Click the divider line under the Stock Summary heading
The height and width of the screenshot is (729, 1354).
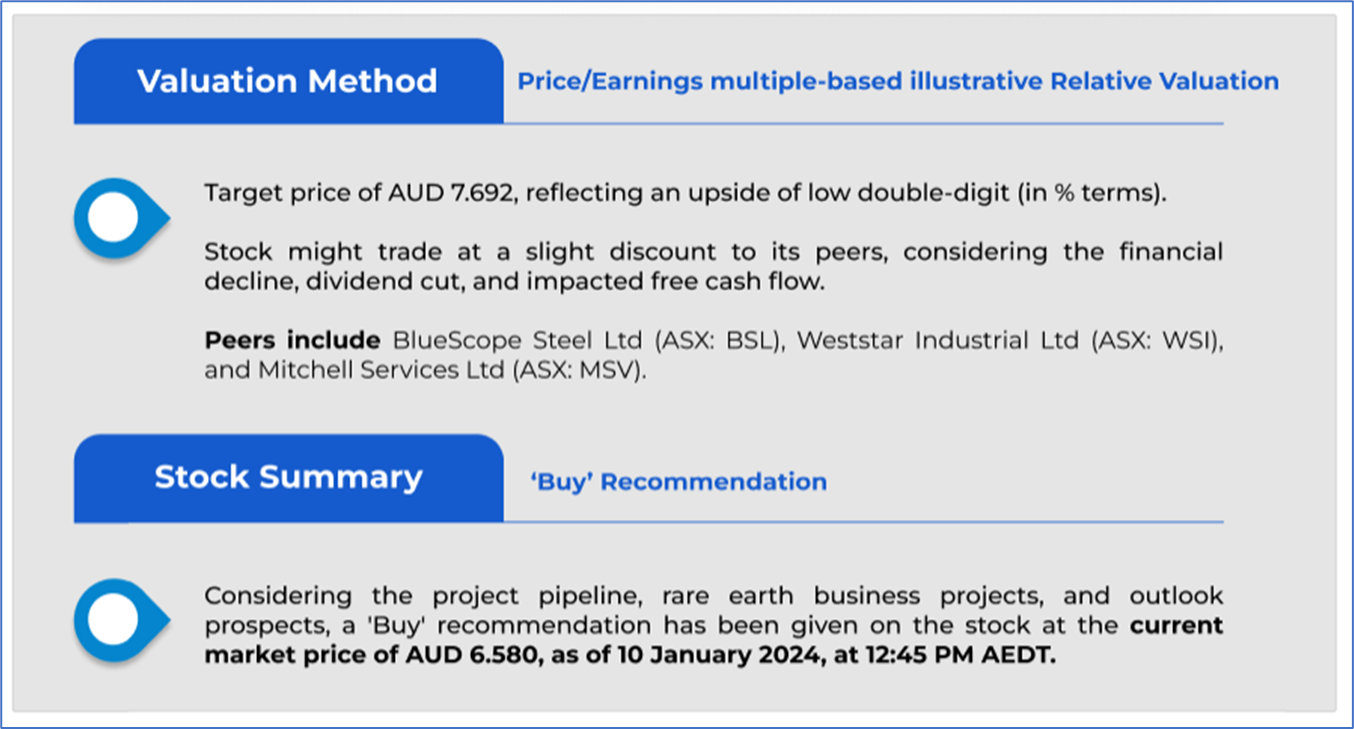pos(862,522)
